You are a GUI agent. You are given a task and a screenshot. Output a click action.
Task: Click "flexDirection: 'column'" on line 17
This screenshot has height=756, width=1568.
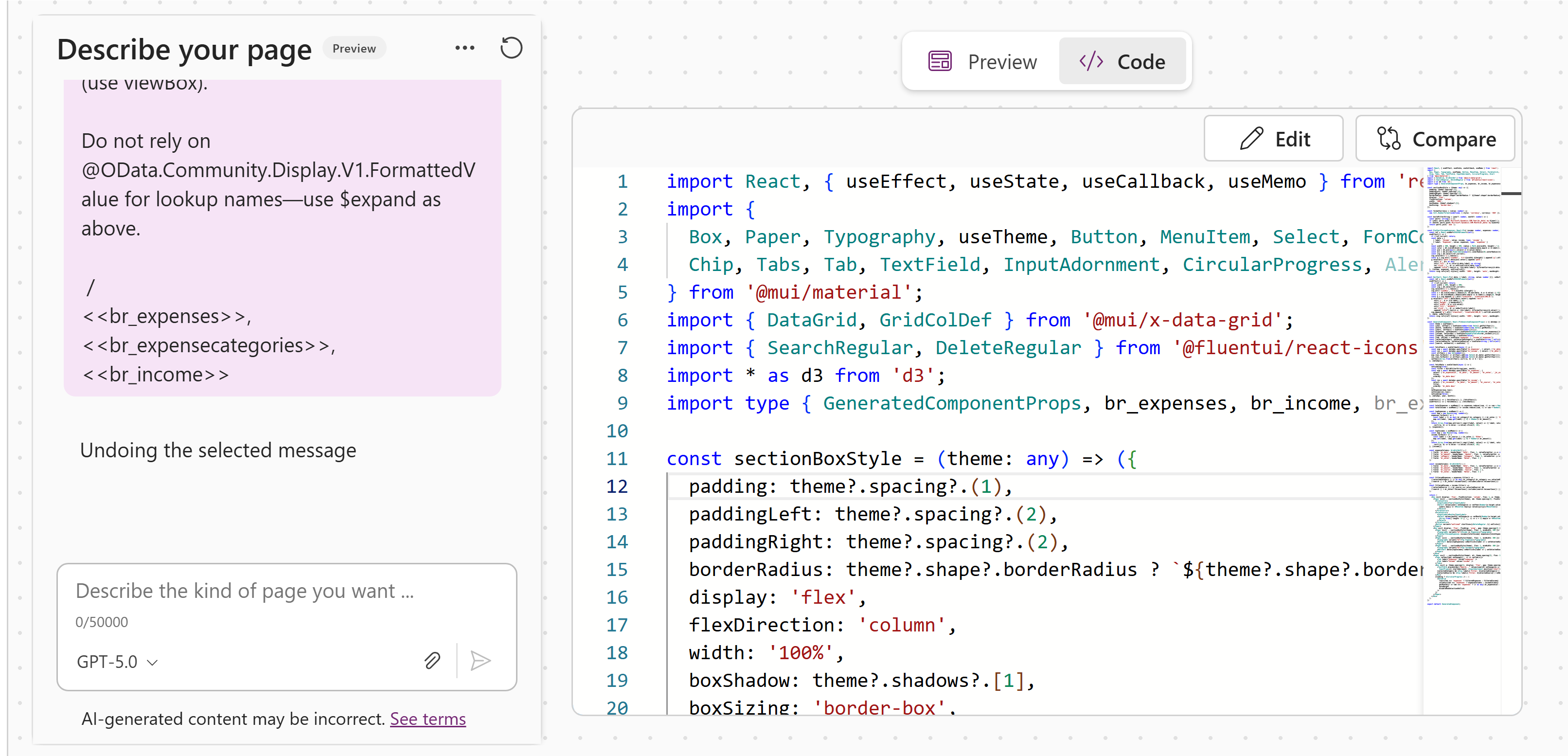818,625
